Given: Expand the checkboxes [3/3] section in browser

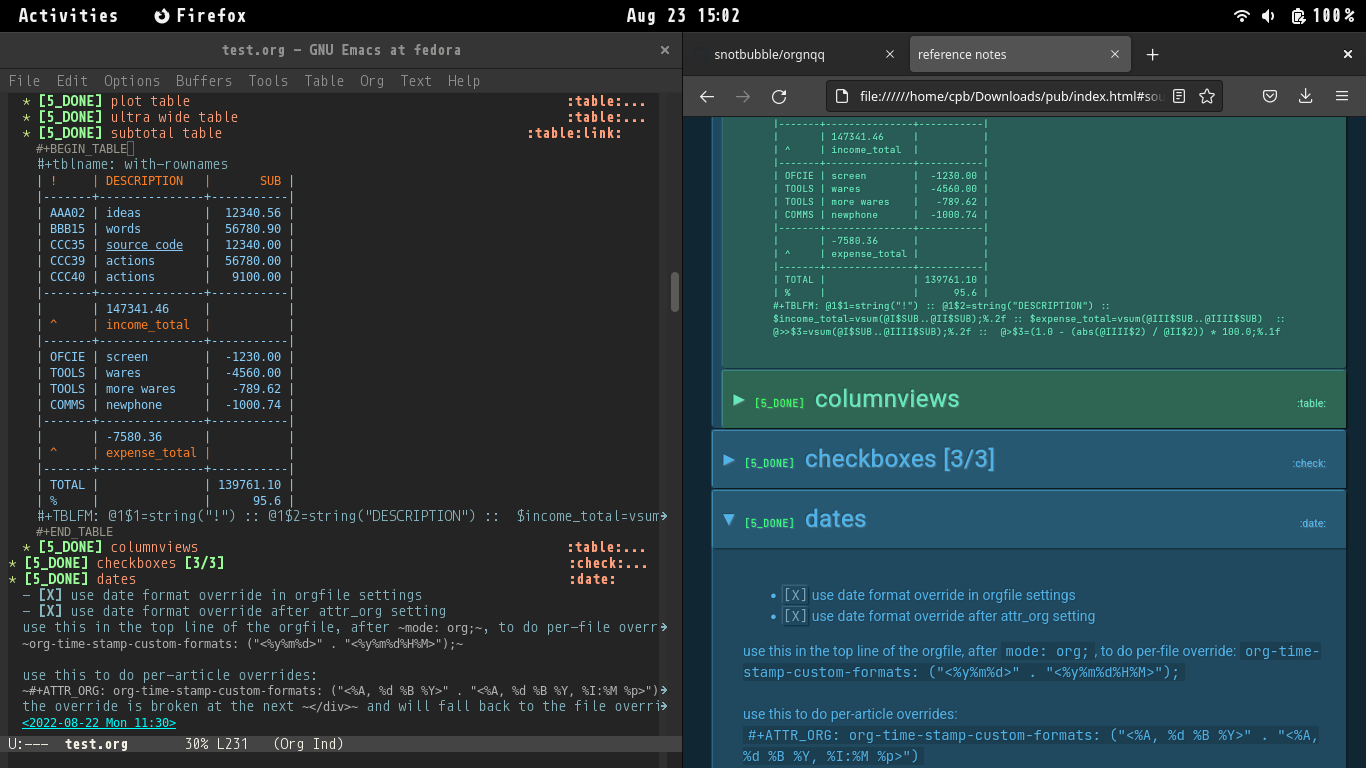Looking at the screenshot, I should coord(729,460).
